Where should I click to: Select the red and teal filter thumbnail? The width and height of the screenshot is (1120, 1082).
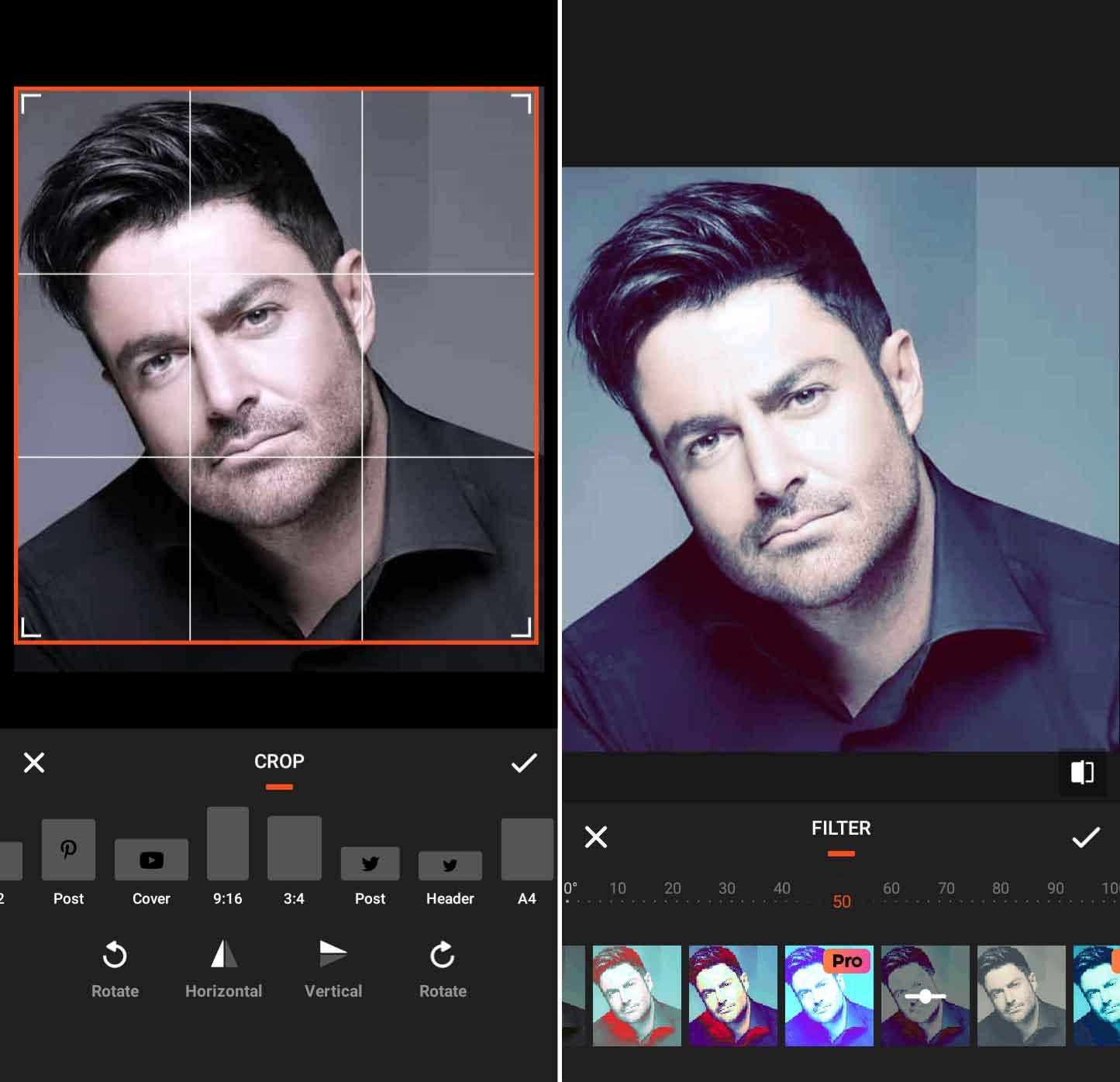click(x=637, y=996)
